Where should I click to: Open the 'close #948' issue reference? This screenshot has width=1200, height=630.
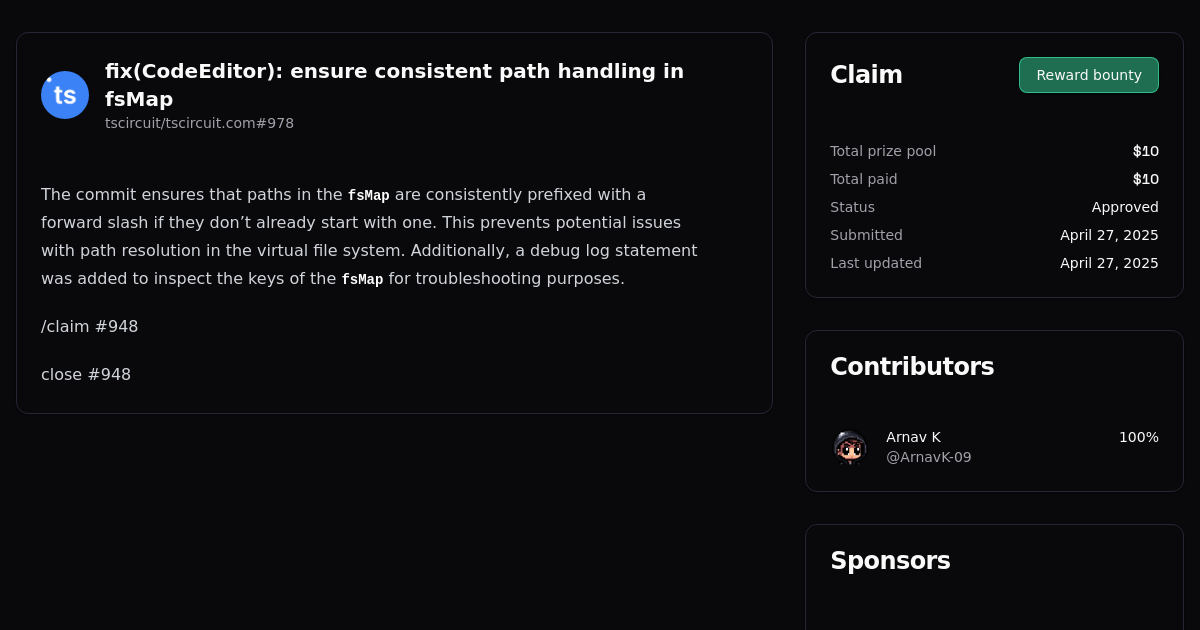coord(85,374)
